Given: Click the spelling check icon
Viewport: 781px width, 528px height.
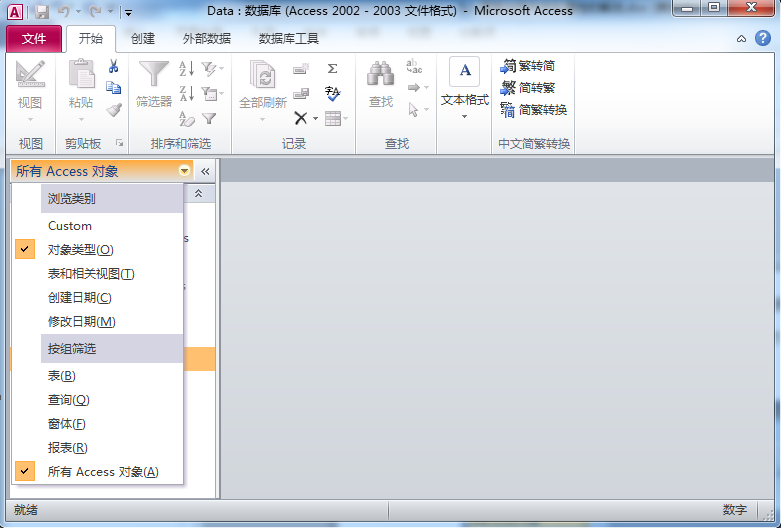Looking at the screenshot, I should click(x=333, y=93).
